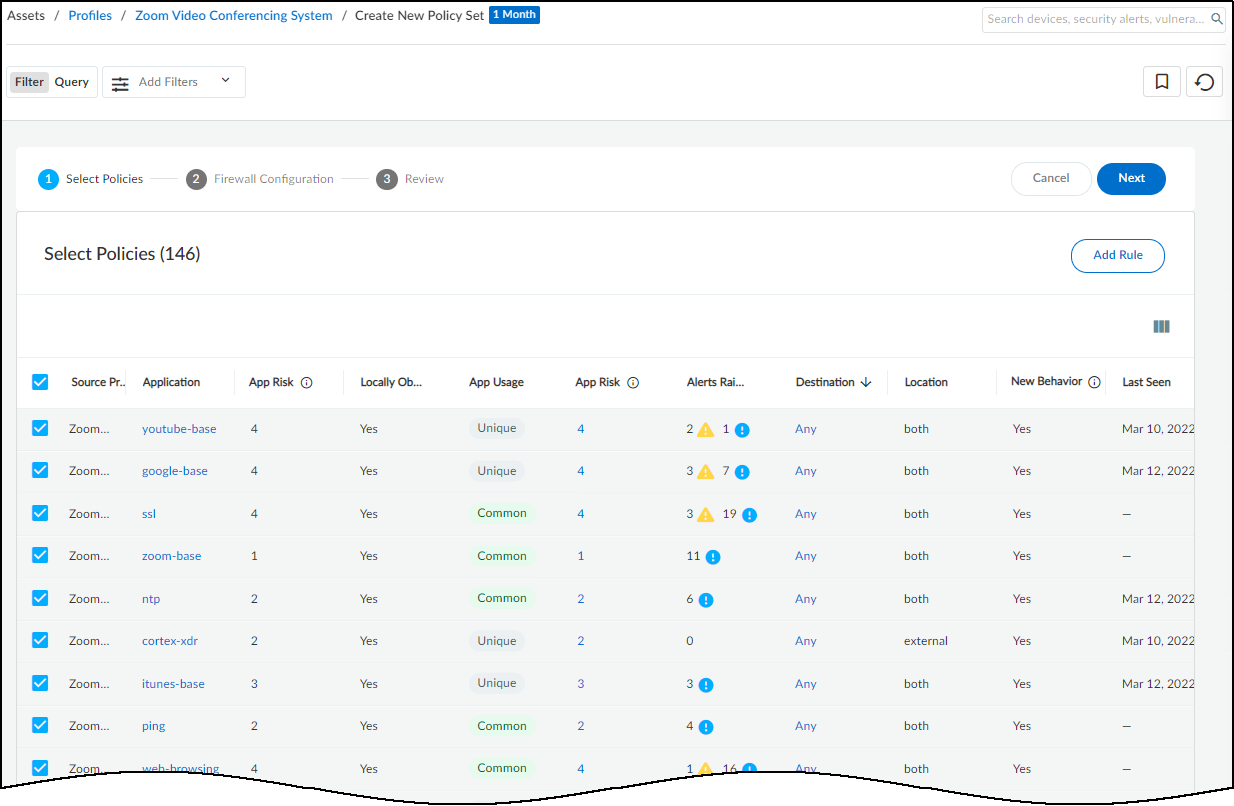Toggle the select-all checkbox in table header
The height and width of the screenshot is (806, 1234).
tap(40, 382)
